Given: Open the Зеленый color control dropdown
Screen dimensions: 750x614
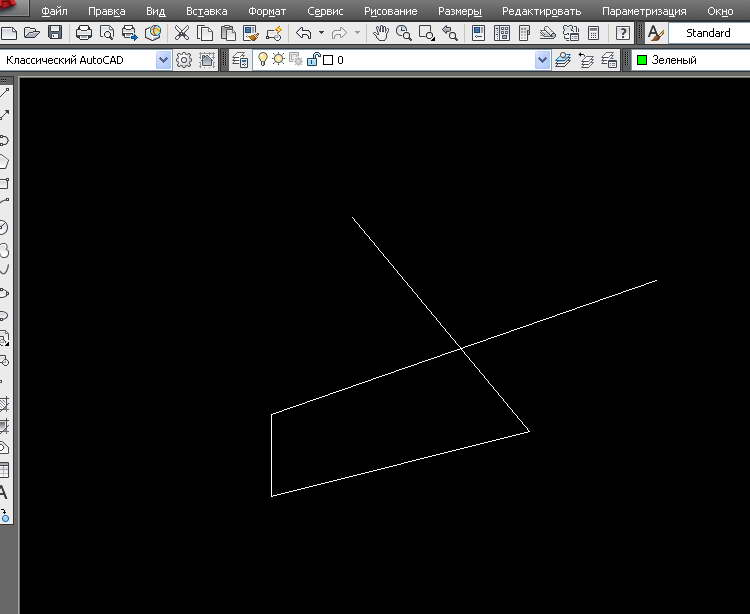Looking at the screenshot, I should click(691, 60).
